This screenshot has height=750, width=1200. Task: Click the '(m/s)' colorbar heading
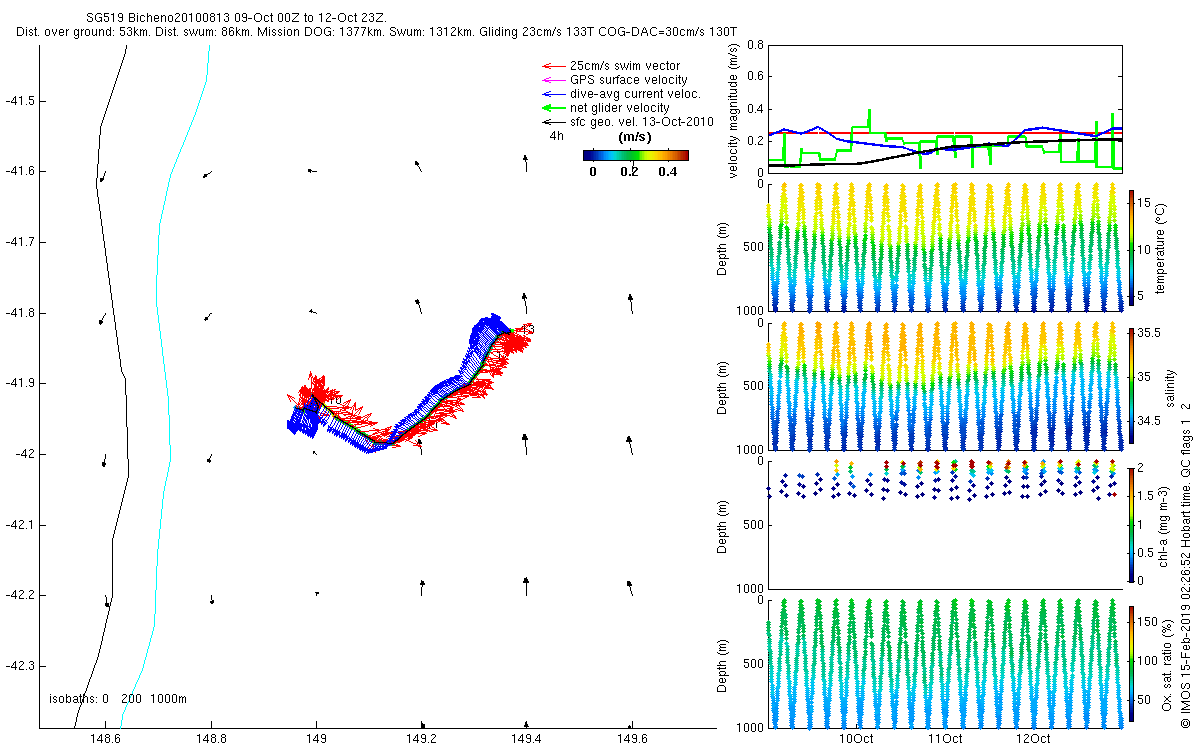point(636,136)
